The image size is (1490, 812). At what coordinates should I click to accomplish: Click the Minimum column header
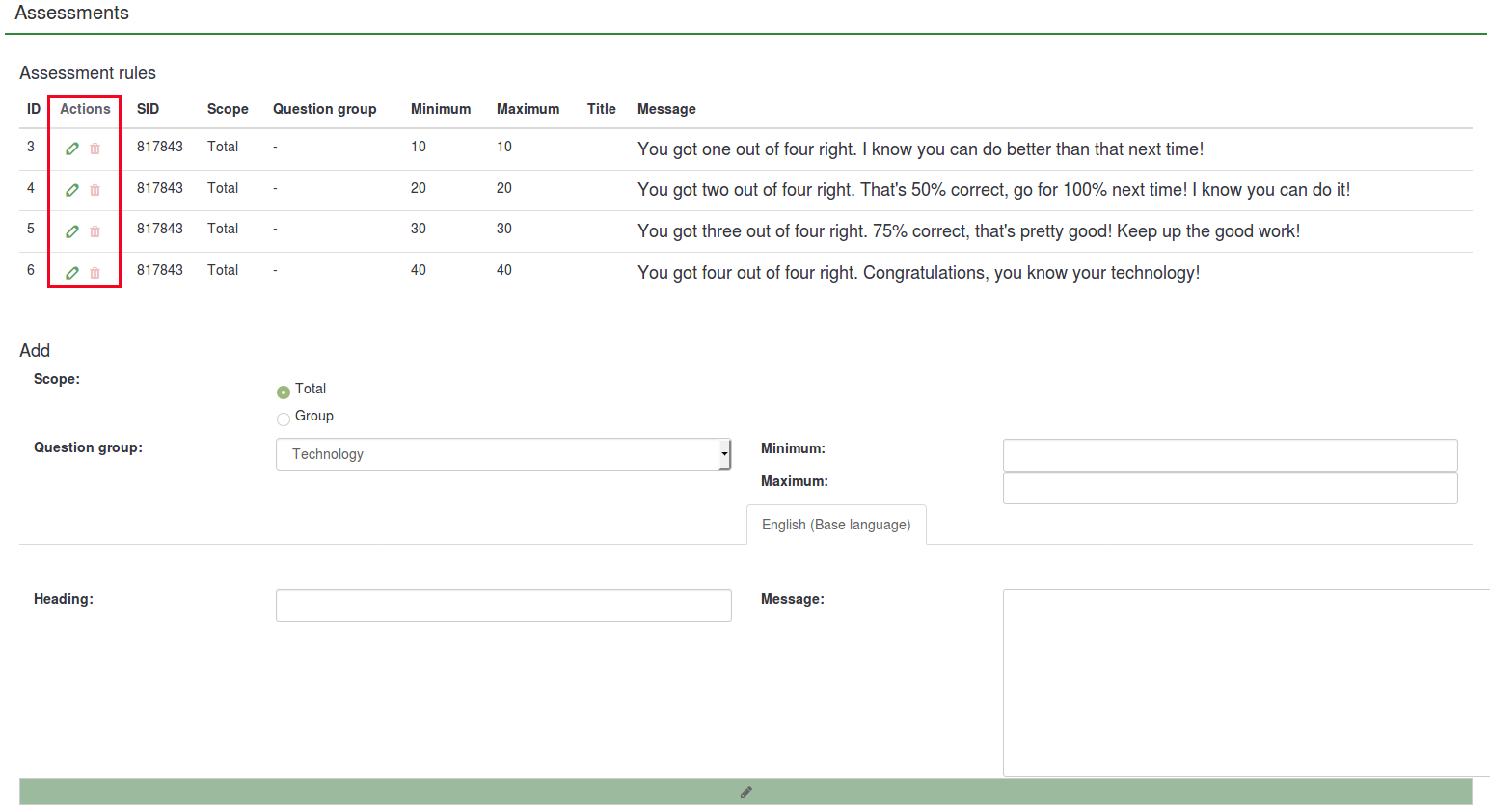pyautogui.click(x=441, y=109)
